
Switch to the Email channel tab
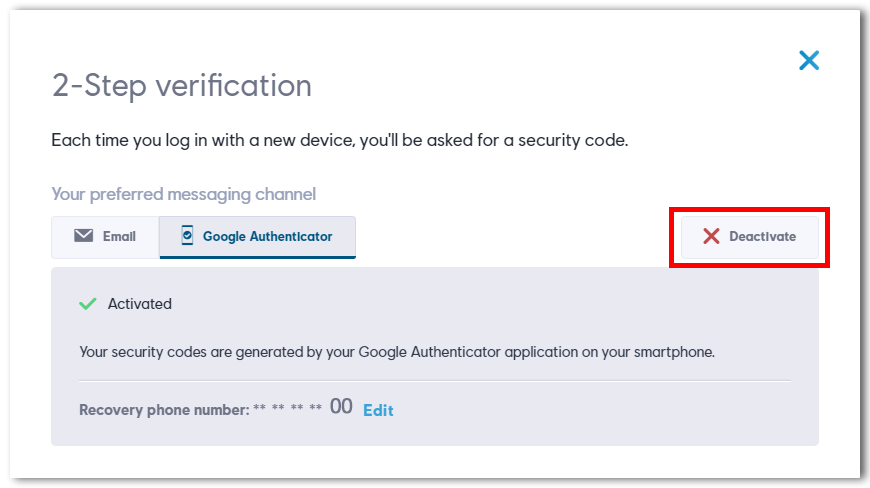pyautogui.click(x=105, y=237)
